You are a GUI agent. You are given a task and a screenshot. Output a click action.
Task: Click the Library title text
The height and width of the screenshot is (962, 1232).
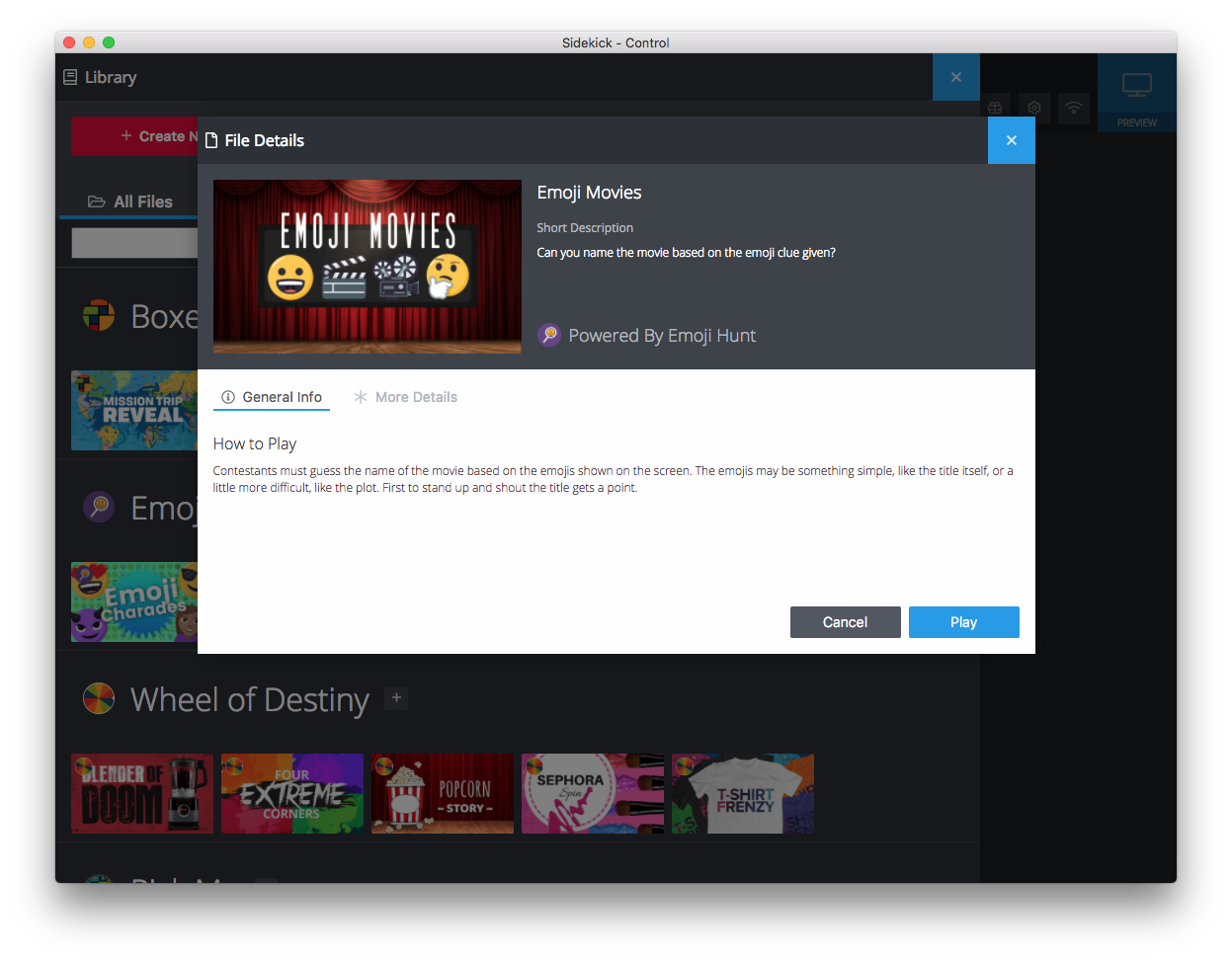(x=111, y=77)
